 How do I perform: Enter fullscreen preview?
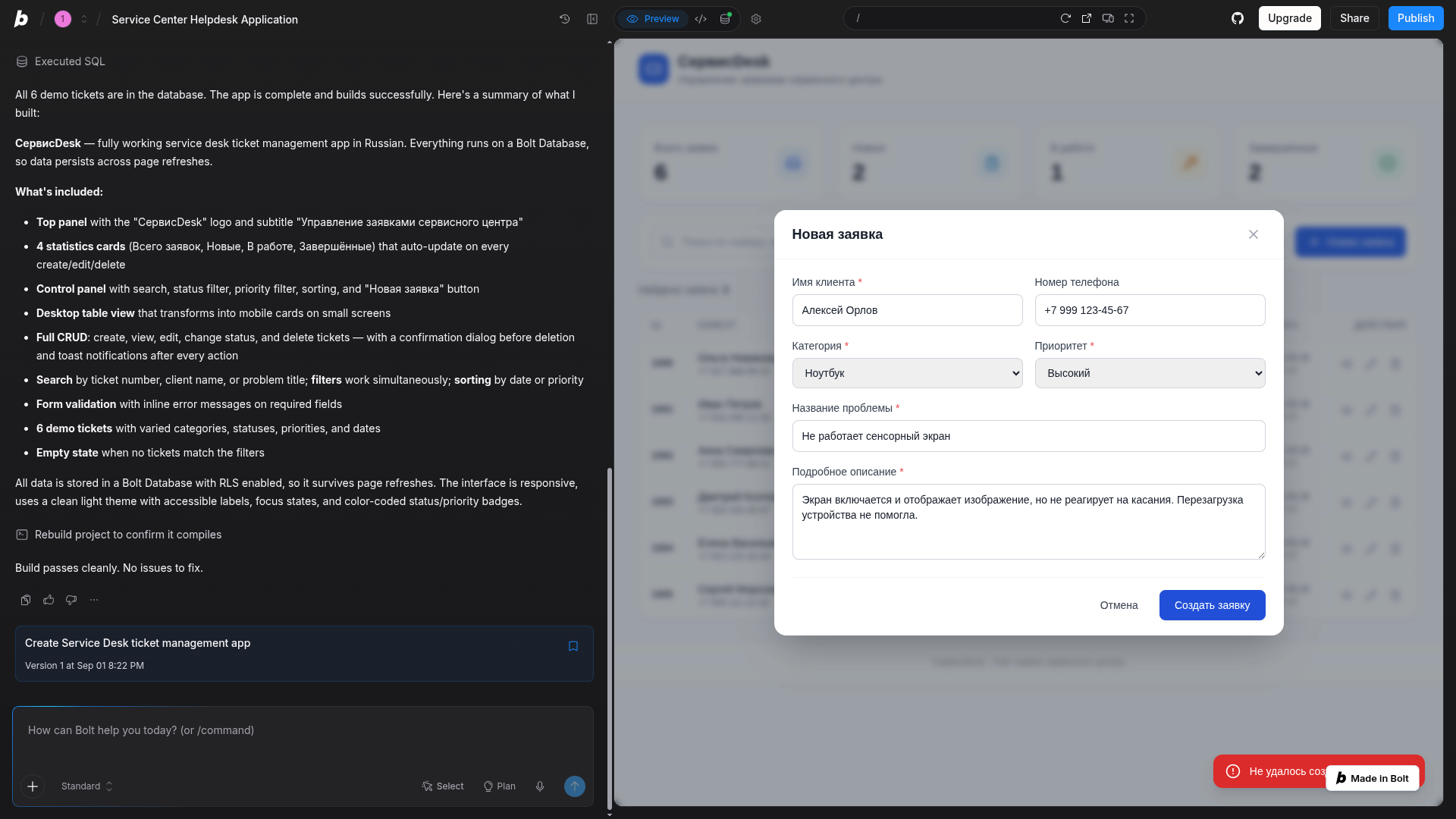[x=1129, y=18]
